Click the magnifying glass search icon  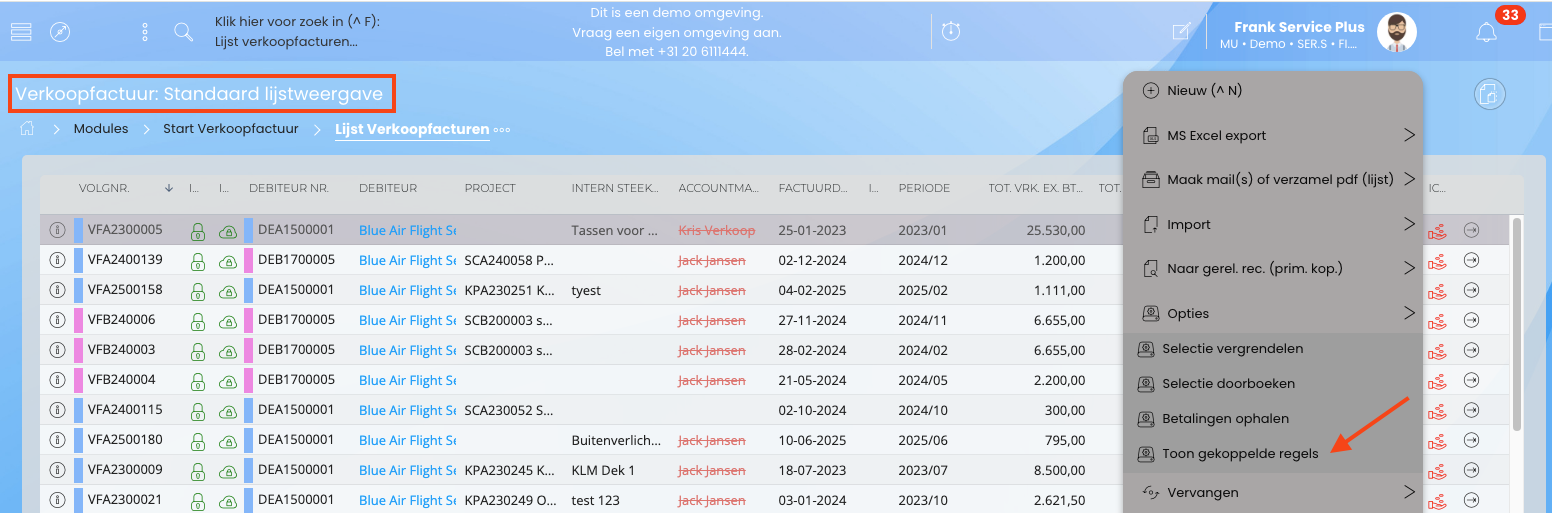[183, 32]
